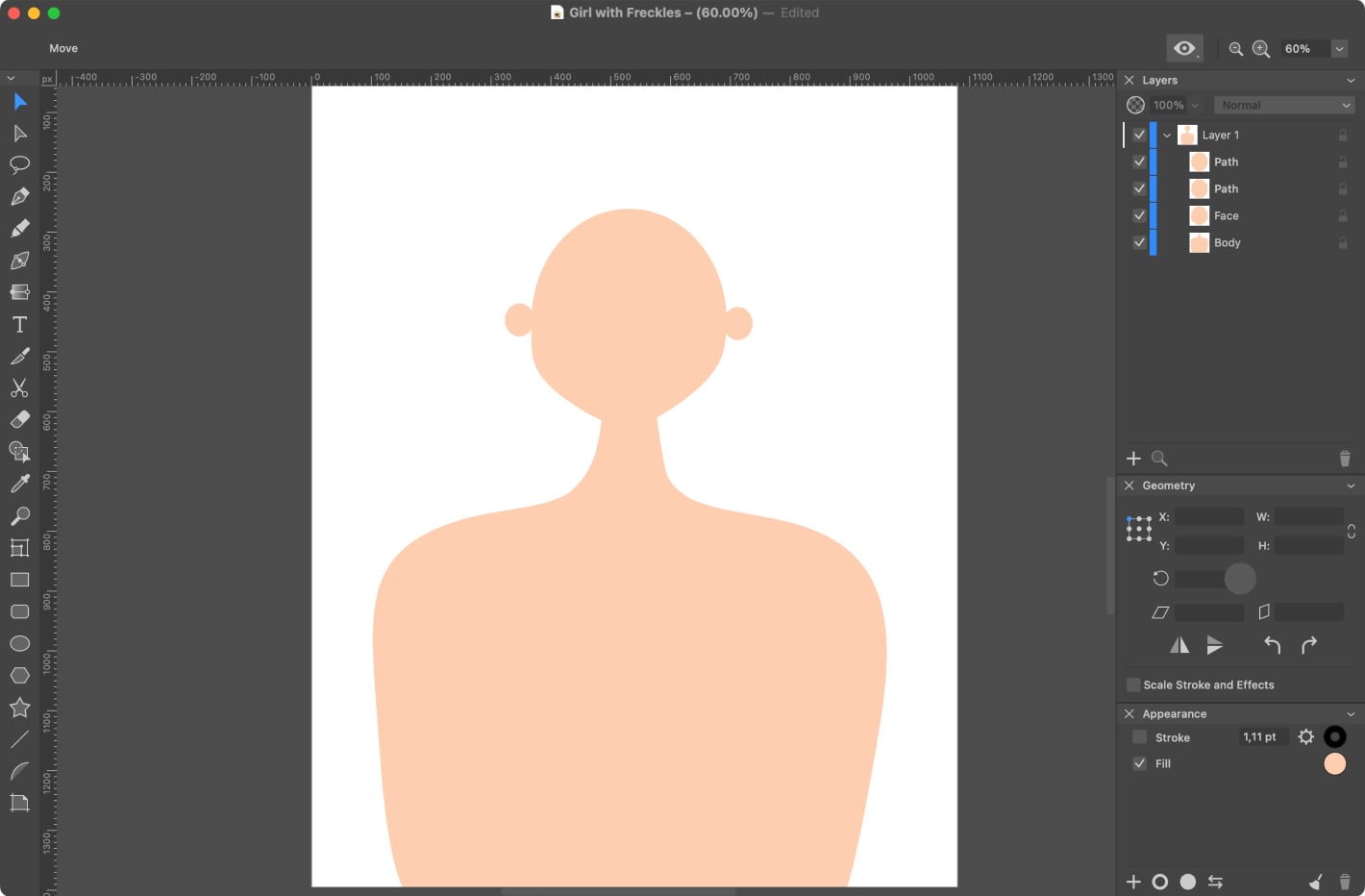Screen dimensions: 1365x896
Task: Swap fill and stroke with the arrows icon
Action: pos(1215,882)
